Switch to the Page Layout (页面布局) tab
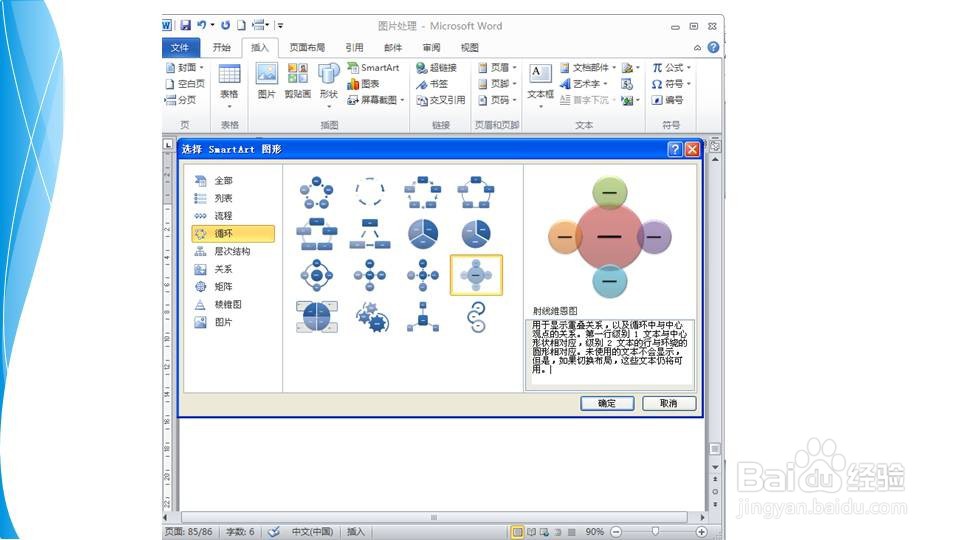960x540 pixels. (307, 47)
